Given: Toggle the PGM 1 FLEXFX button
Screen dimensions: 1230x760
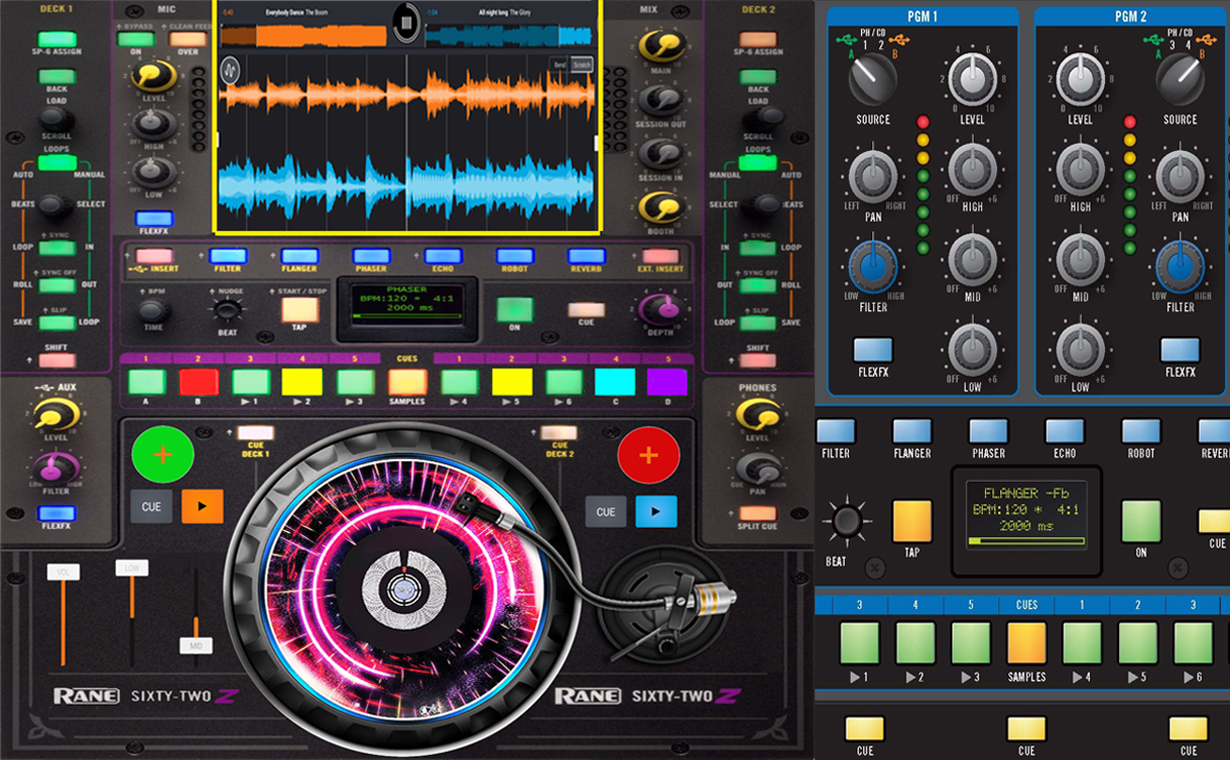Looking at the screenshot, I should [872, 350].
